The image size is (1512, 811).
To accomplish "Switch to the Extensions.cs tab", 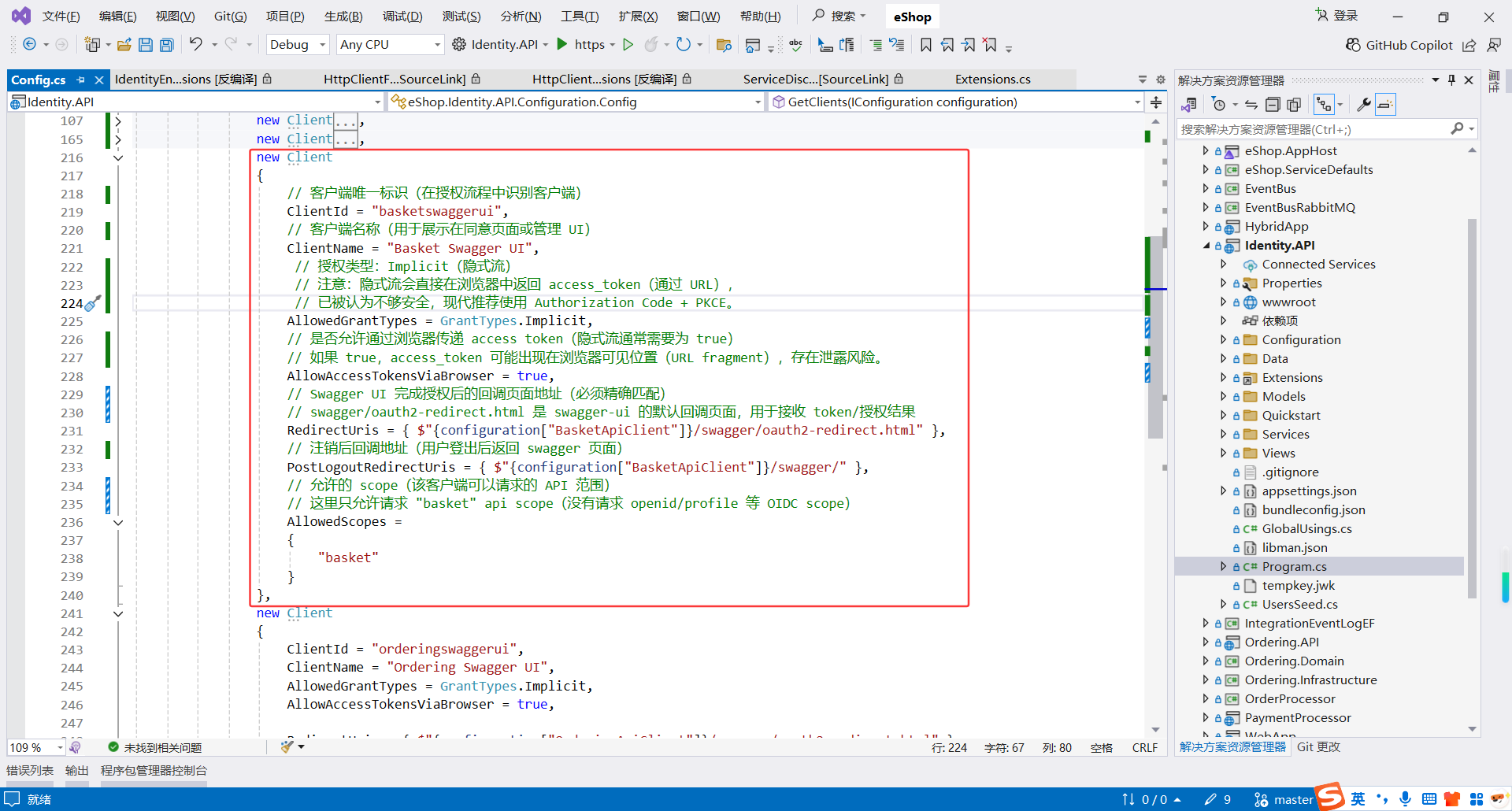I will point(992,79).
